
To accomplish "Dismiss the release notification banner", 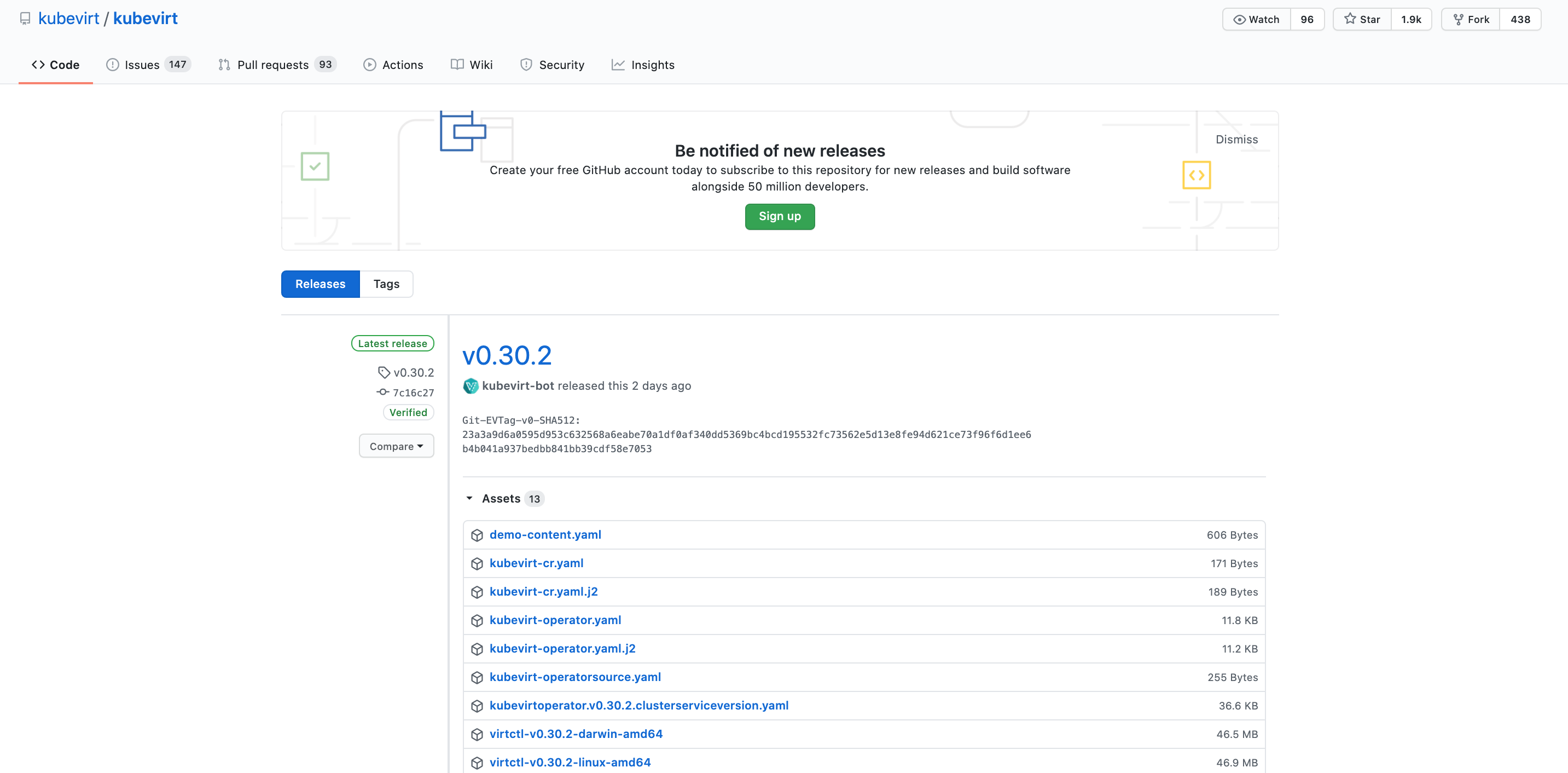I will click(1236, 140).
